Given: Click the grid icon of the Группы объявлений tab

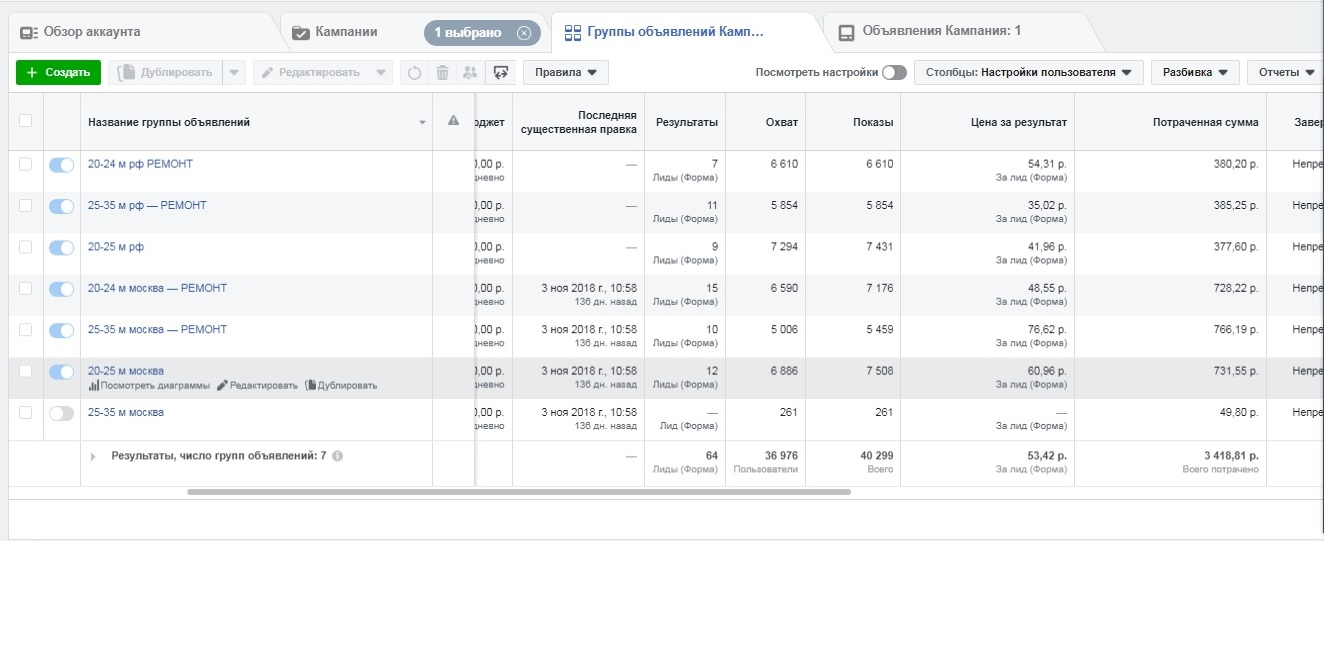Looking at the screenshot, I should pos(572,32).
